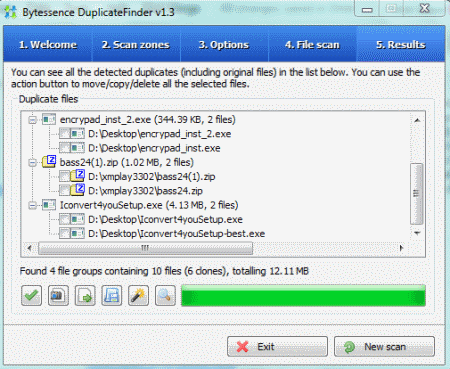450x369 pixels.
Task: Check D:\Desktop\encrypad_inst.exe file checkbox
Action: click(64, 148)
